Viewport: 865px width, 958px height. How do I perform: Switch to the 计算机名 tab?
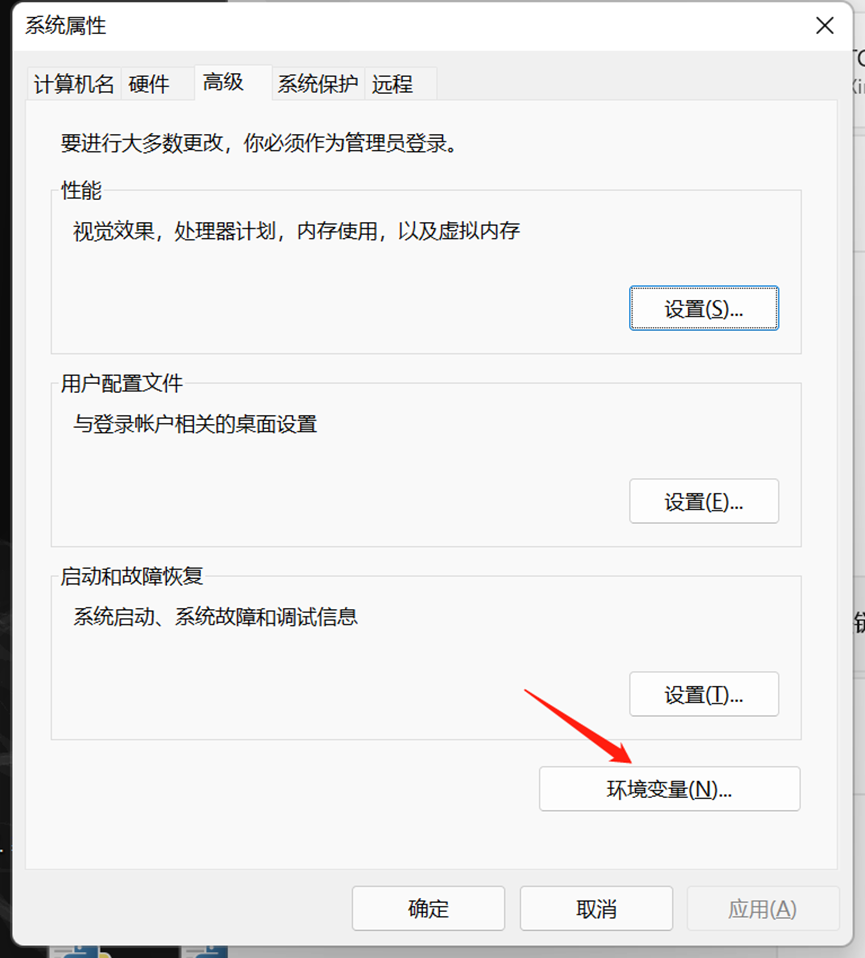pyautogui.click(x=74, y=84)
